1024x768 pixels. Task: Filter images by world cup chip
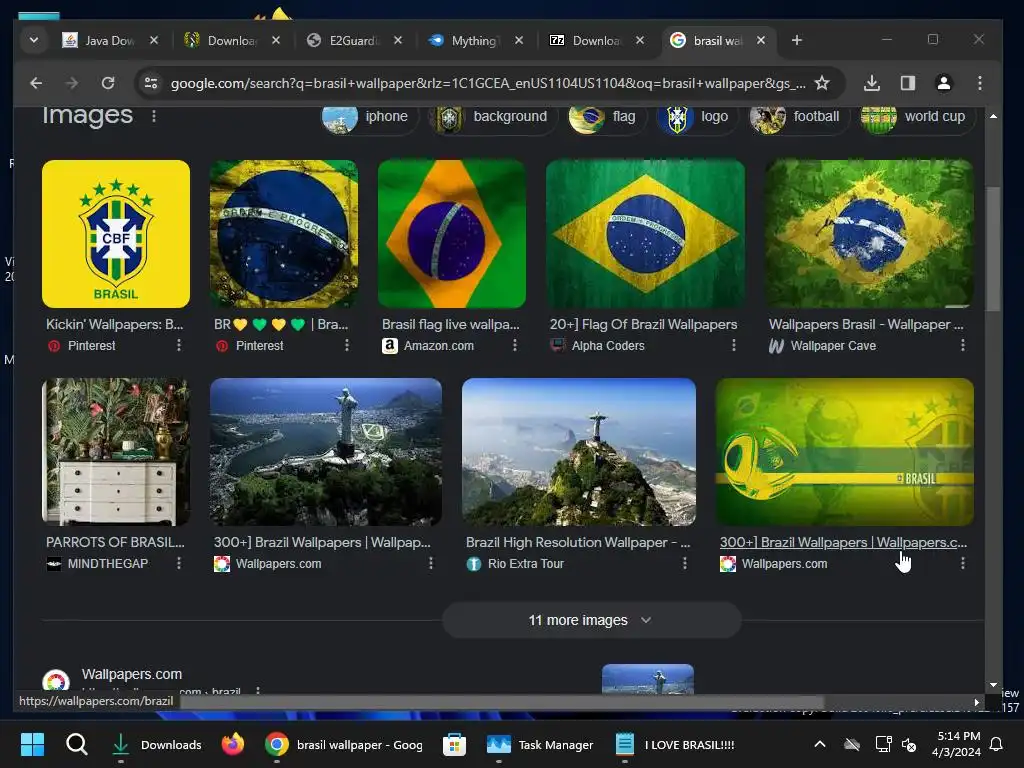[917, 118]
